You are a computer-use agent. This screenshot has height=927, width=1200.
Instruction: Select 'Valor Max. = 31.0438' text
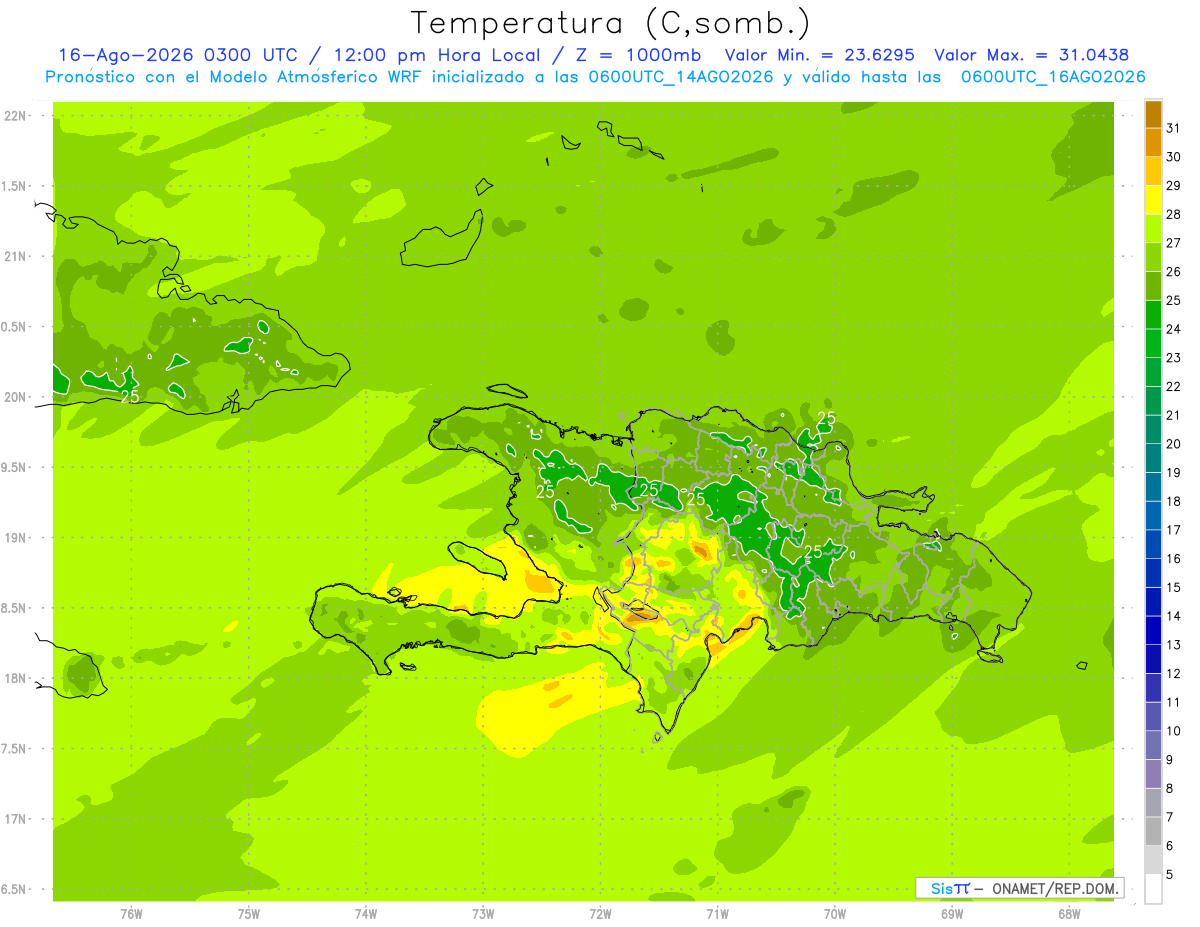pos(1032,55)
